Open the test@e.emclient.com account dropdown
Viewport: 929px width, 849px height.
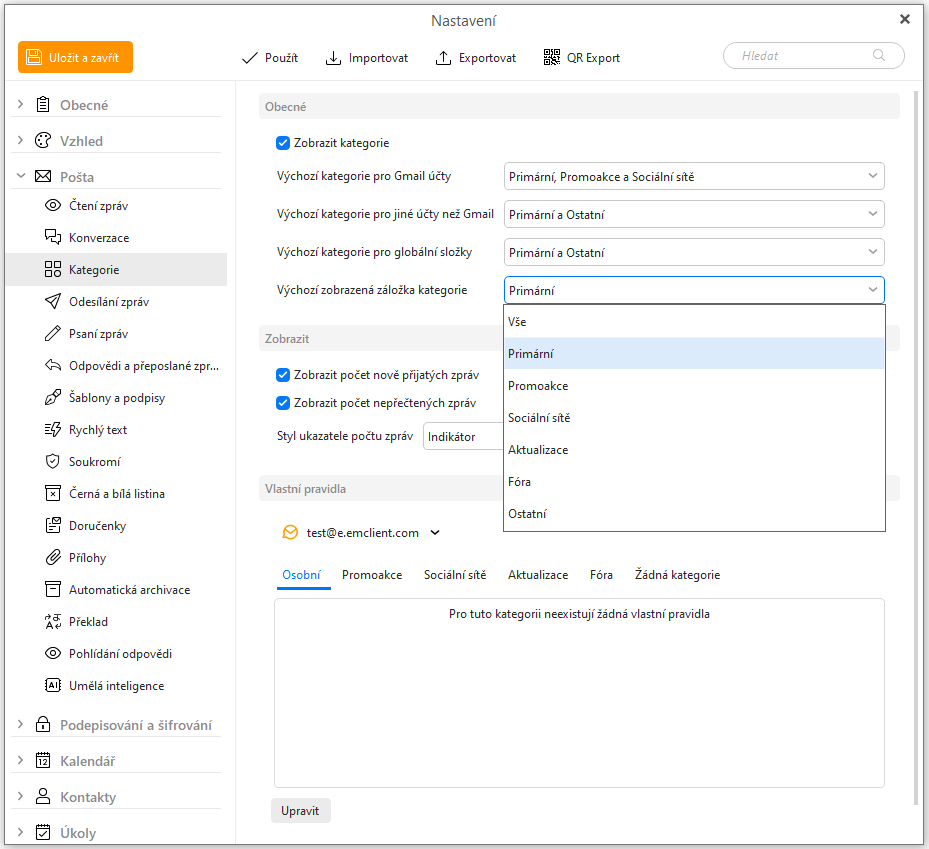pos(435,533)
